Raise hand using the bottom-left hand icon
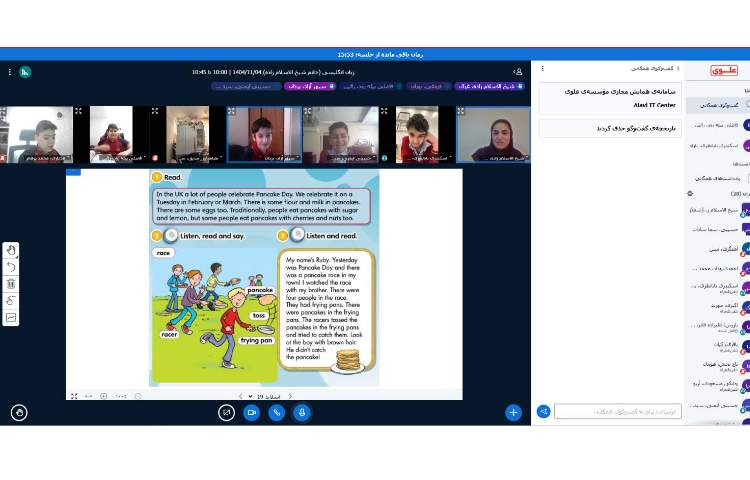The image size is (750, 480). click(x=19, y=412)
